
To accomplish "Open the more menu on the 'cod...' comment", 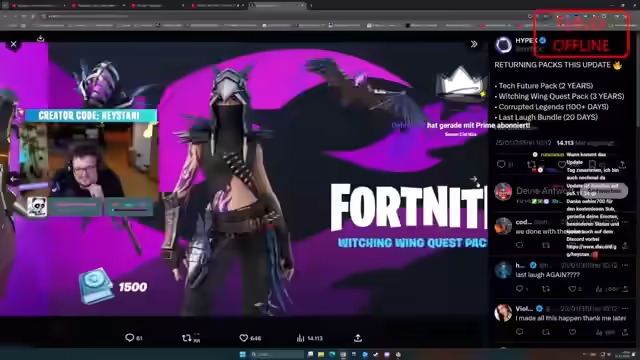I will 625,222.
